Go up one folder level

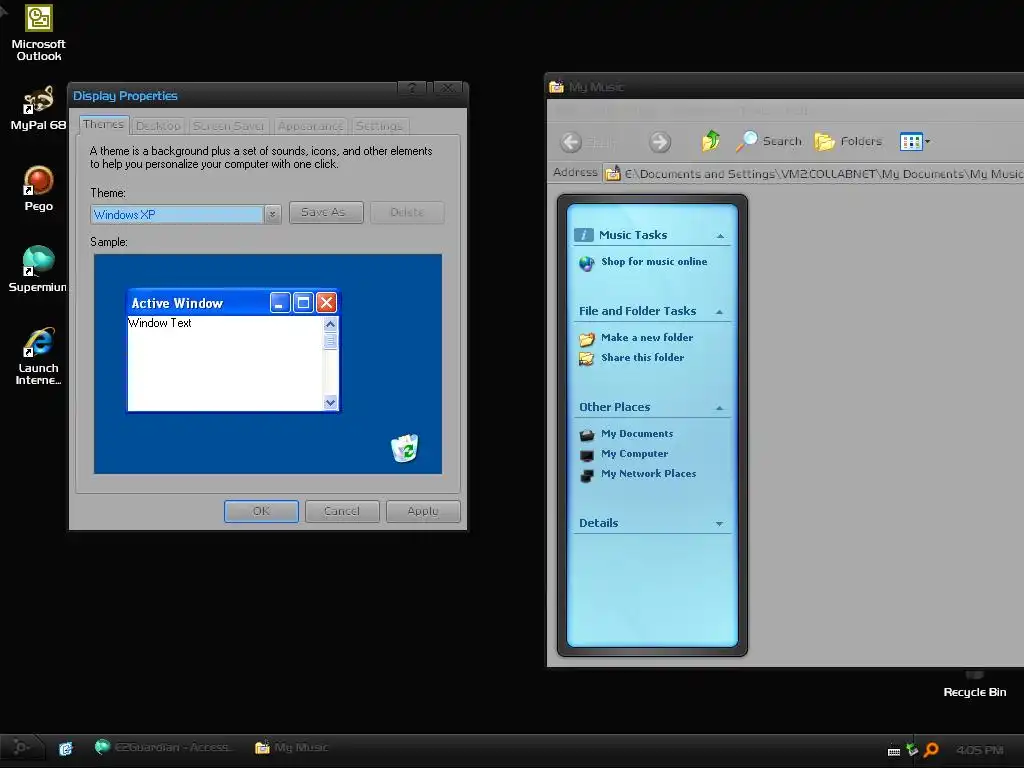click(x=711, y=140)
